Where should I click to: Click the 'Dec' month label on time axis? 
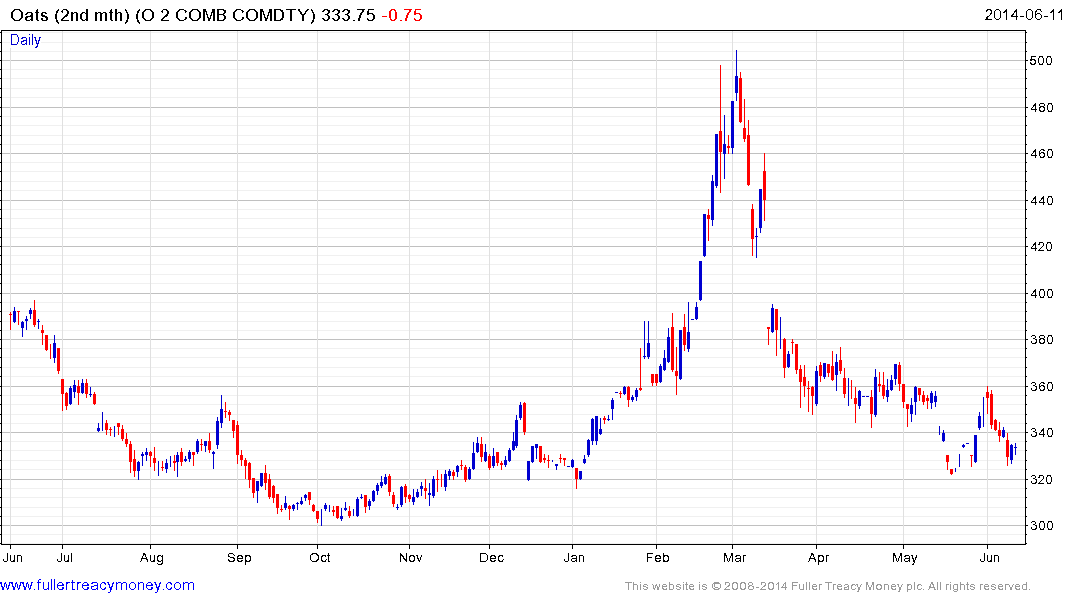pyautogui.click(x=491, y=557)
